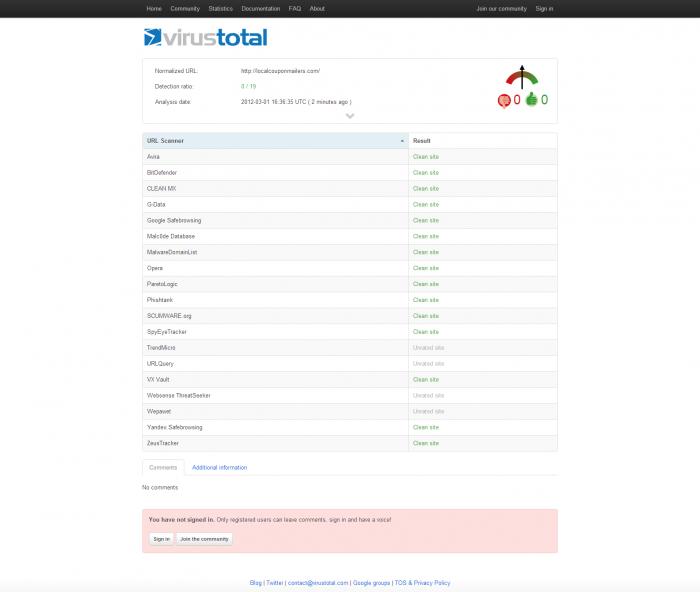Click Unrated site result for Wepawet
This screenshot has width=700, height=592.
click(428, 412)
